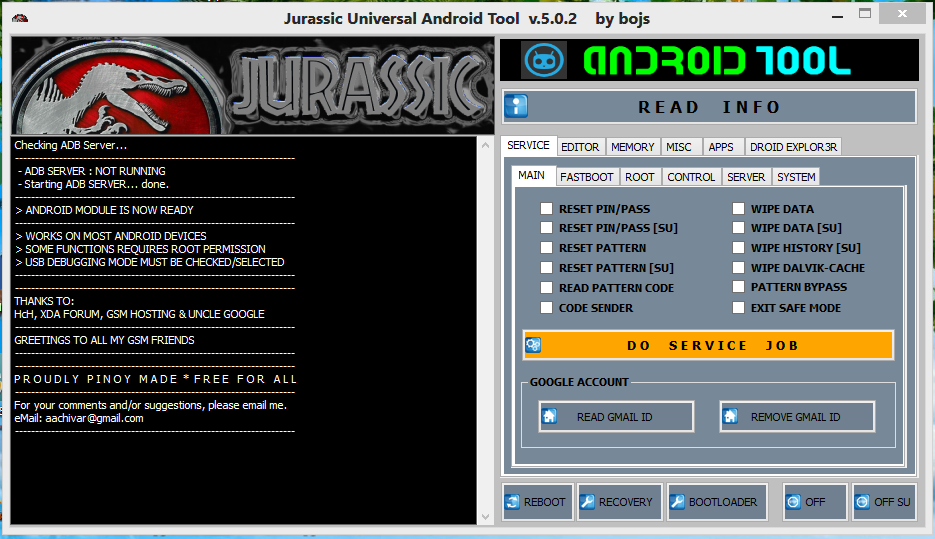Image resolution: width=935 pixels, height=539 pixels.
Task: Click the BOOTLOADER button
Action: pyautogui.click(x=717, y=502)
